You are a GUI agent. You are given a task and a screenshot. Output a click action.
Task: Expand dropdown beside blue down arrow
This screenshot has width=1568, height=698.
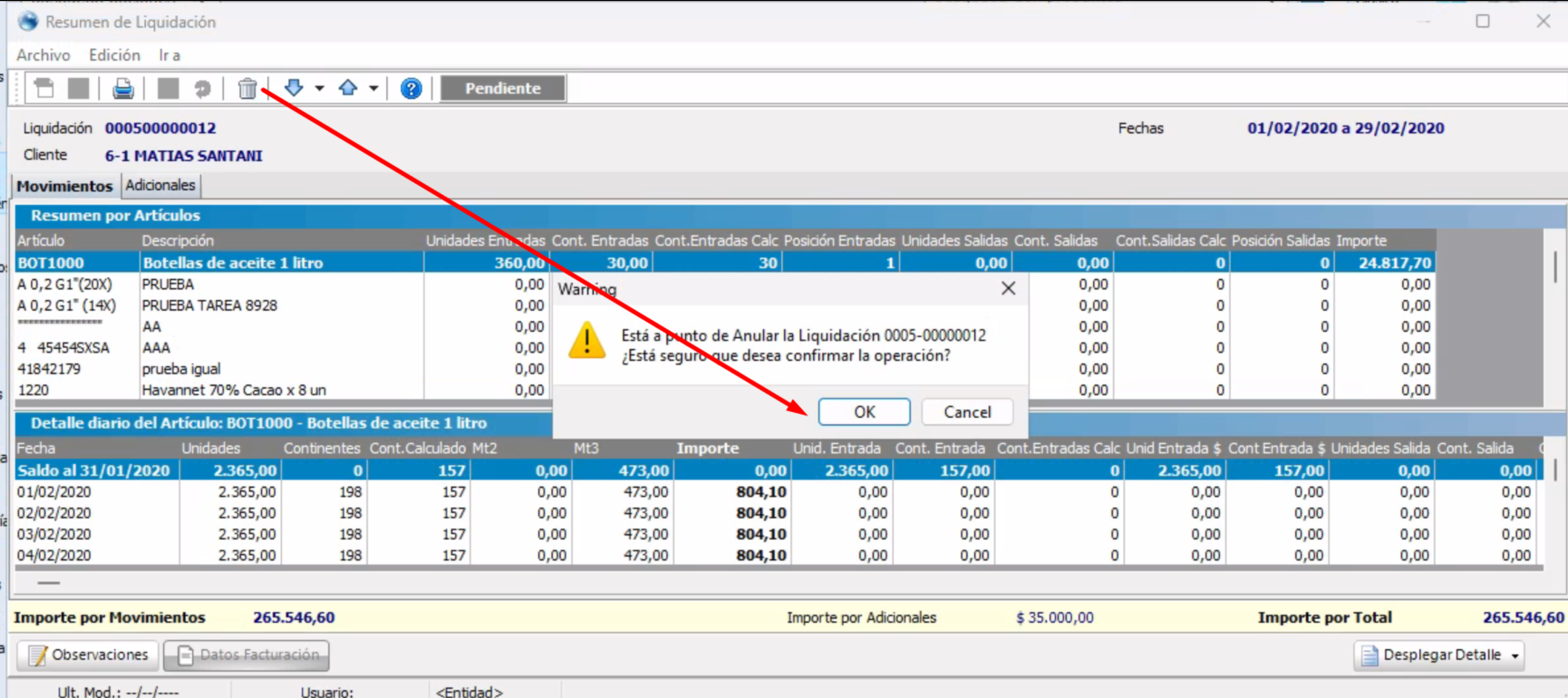320,88
